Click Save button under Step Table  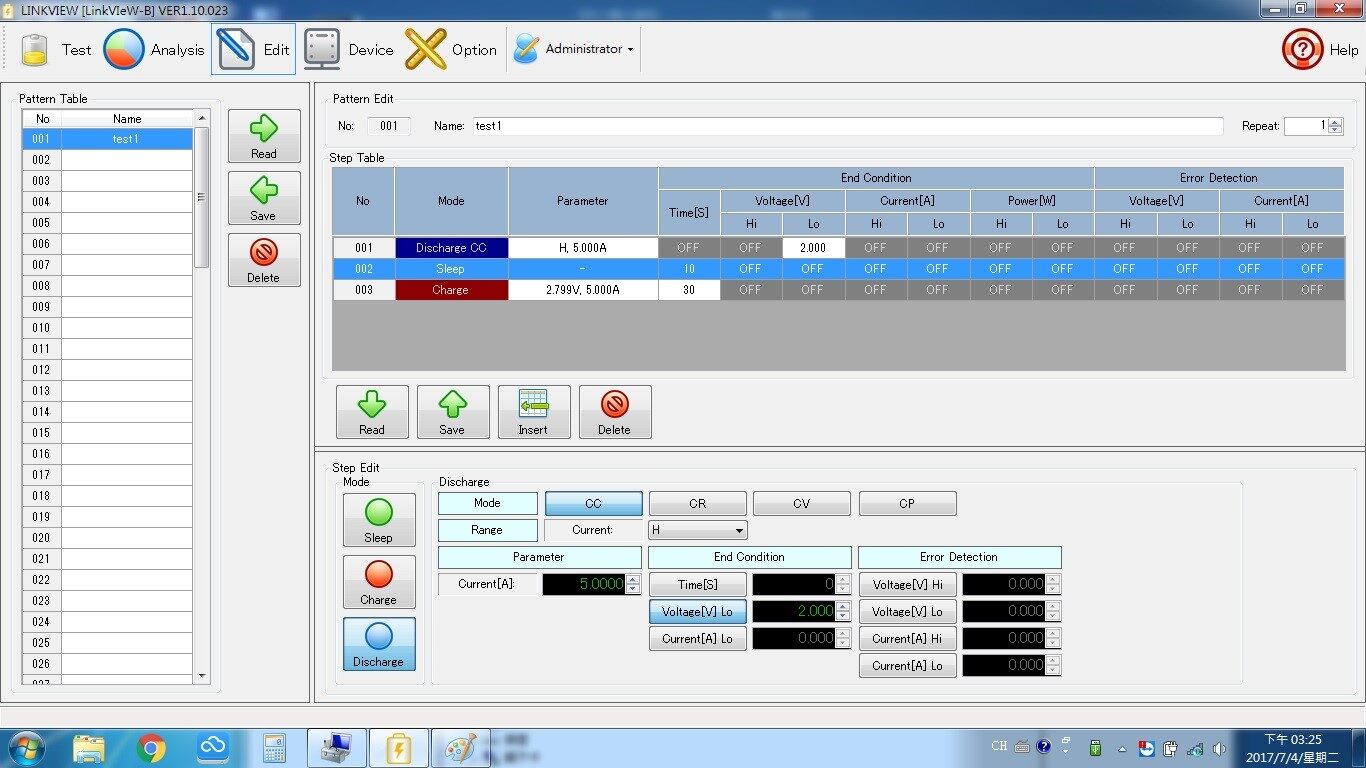coord(452,411)
